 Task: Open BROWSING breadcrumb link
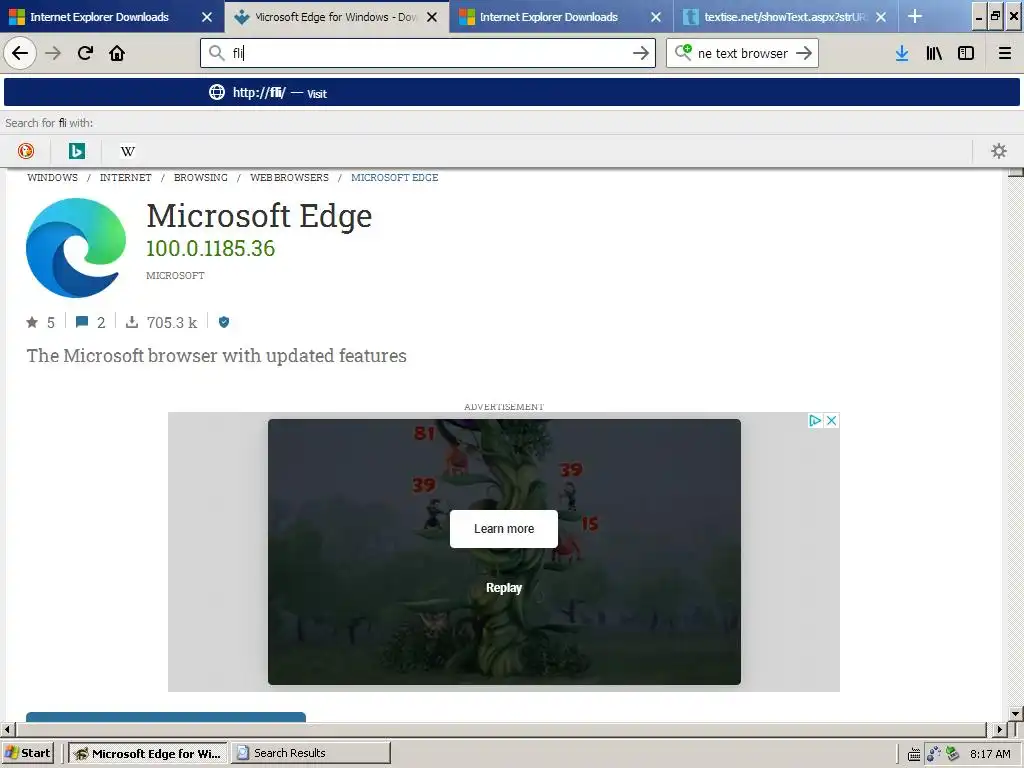[200, 178]
